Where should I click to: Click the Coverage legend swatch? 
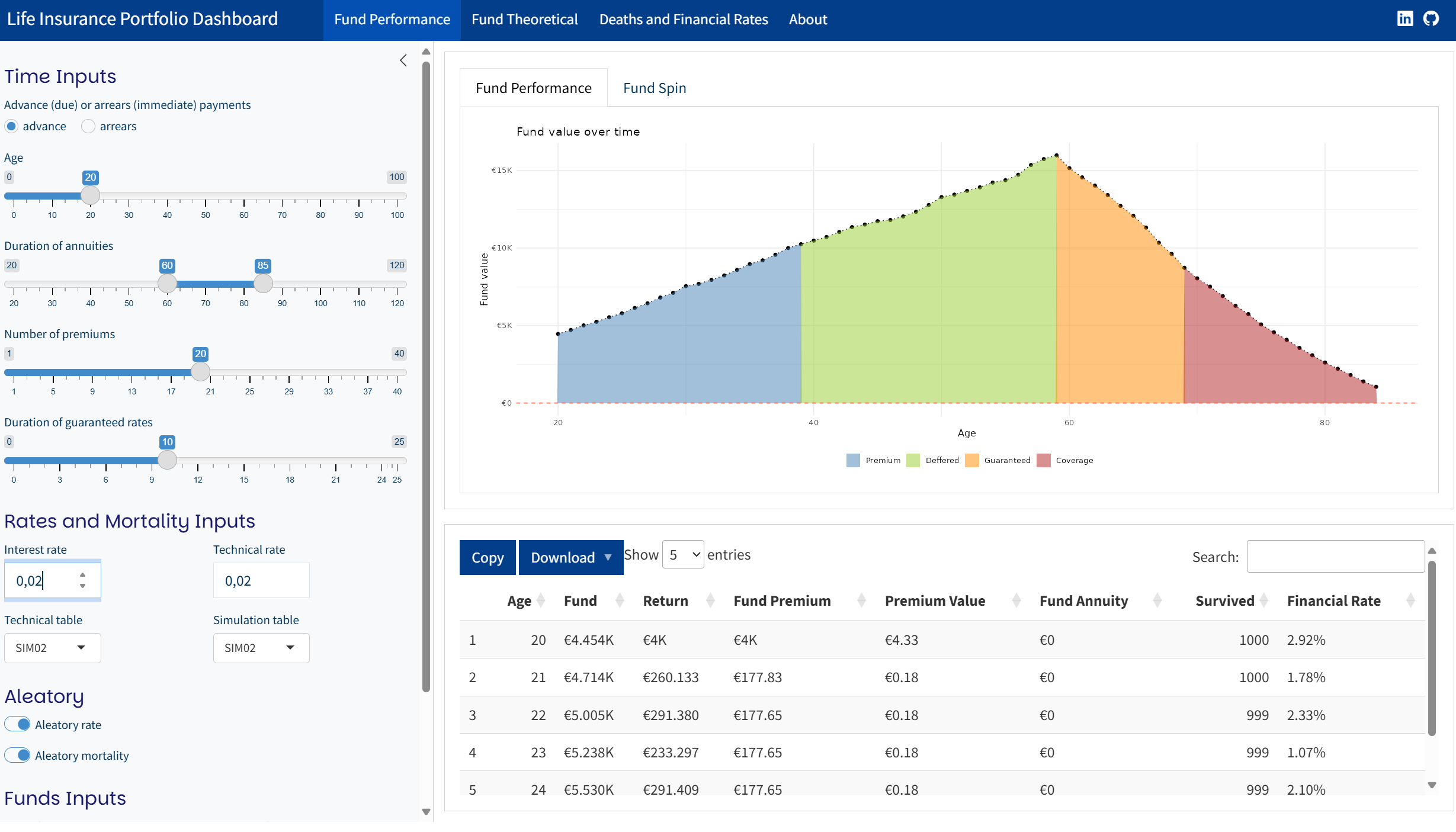tap(1043, 460)
